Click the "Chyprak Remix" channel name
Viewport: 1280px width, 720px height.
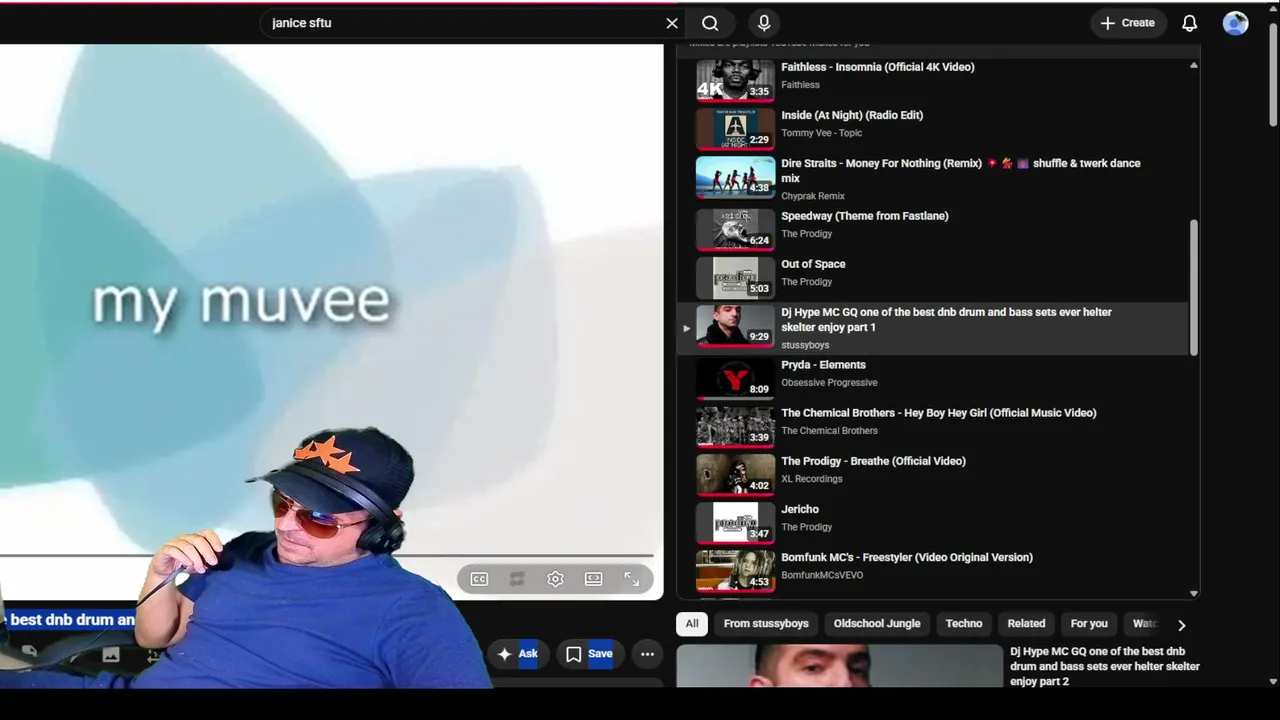813,196
